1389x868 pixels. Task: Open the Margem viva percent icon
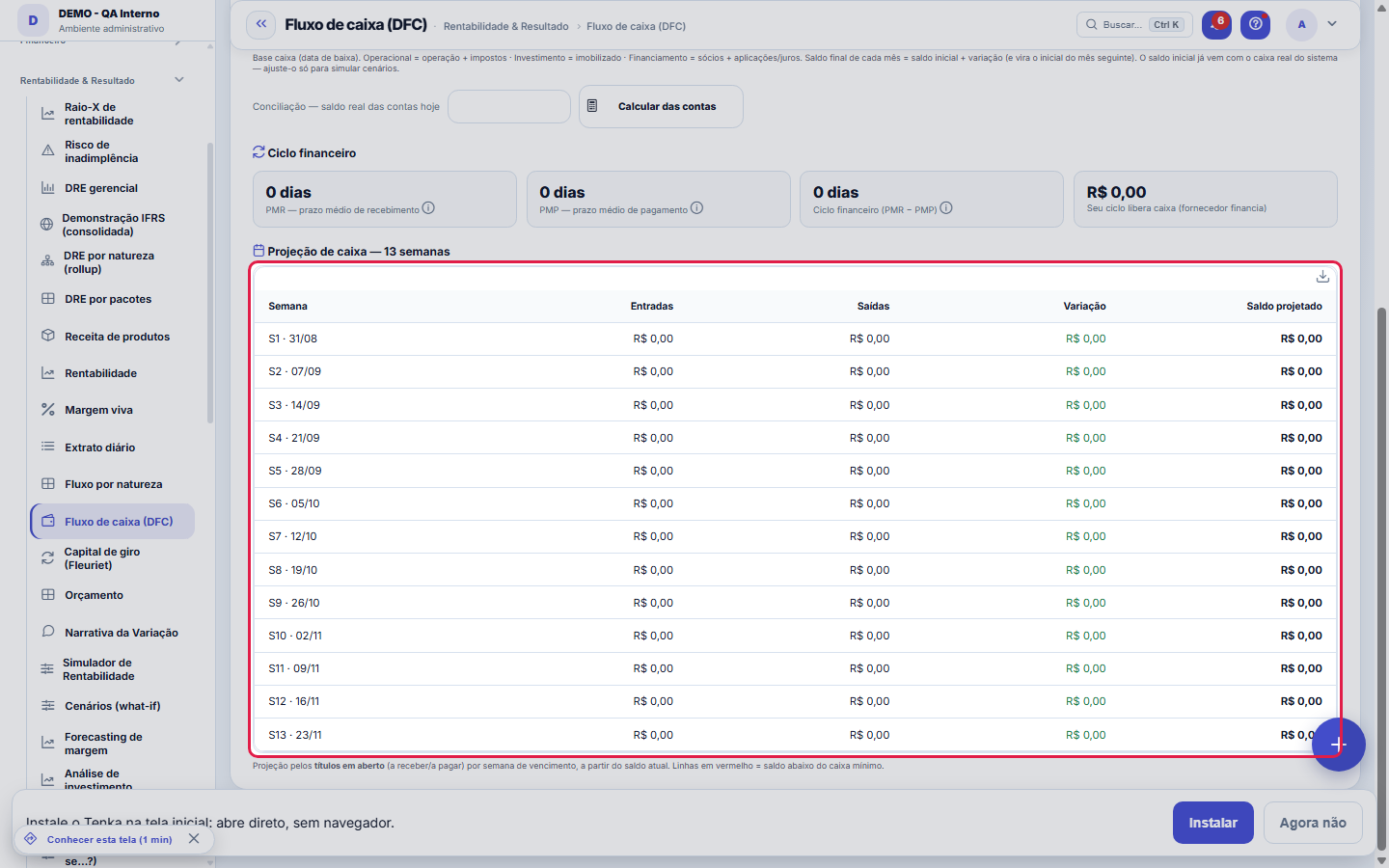pos(48,410)
